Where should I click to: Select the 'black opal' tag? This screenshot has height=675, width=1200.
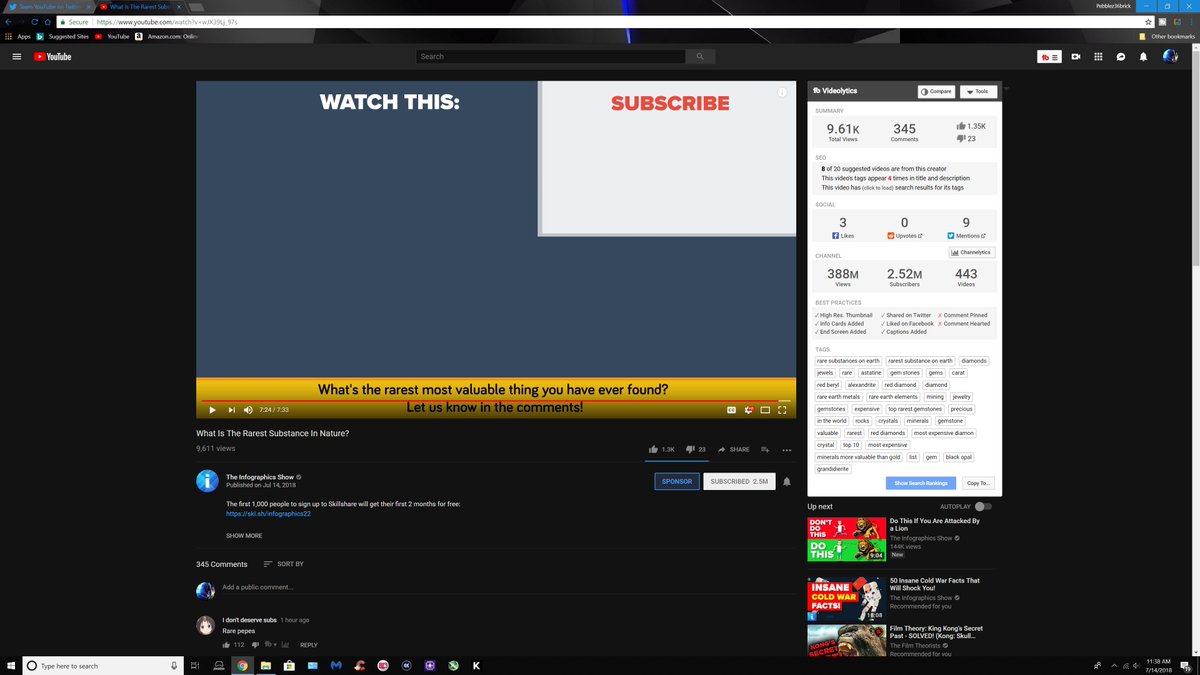pos(958,457)
